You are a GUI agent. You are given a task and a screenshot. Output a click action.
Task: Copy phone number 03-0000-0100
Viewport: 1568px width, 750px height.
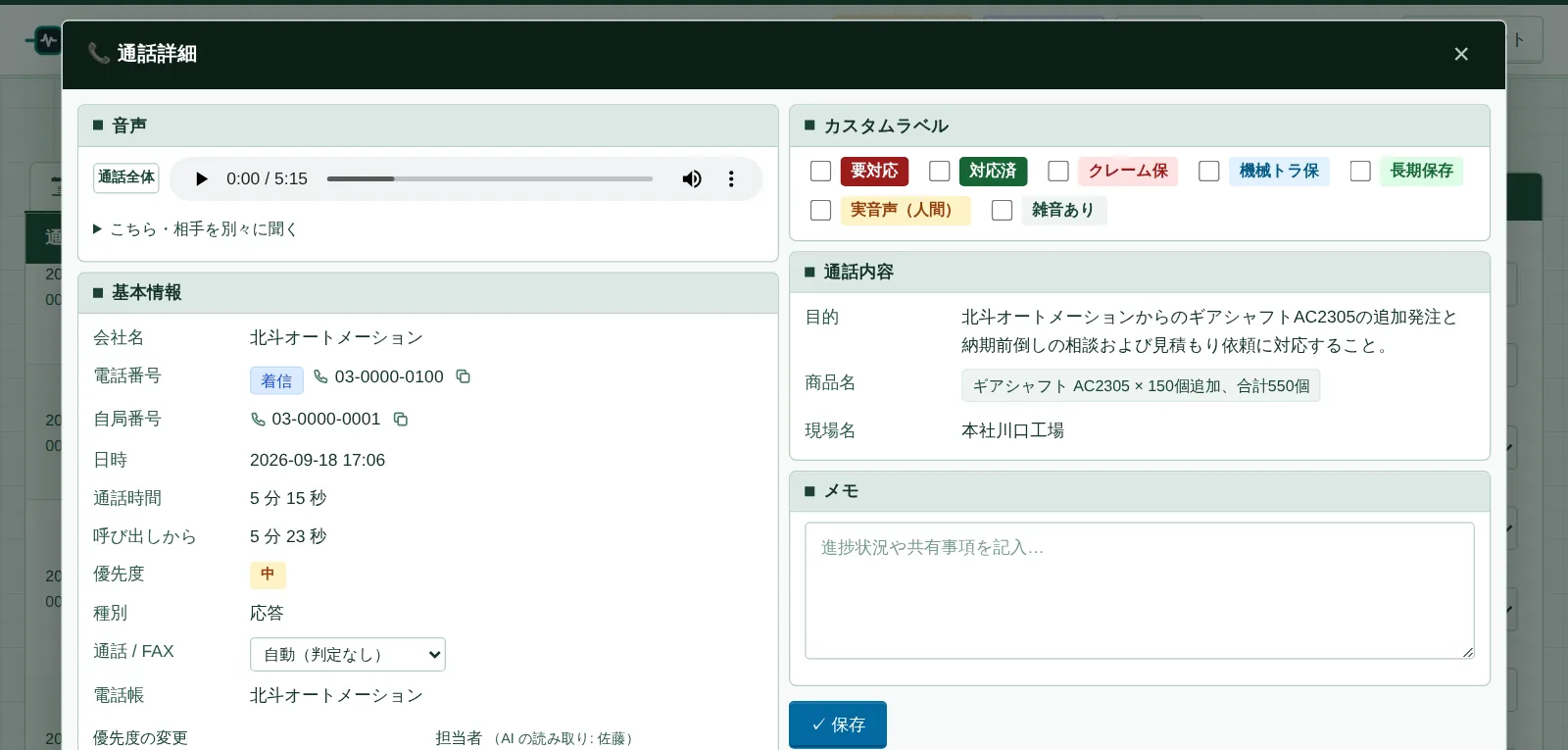(464, 376)
